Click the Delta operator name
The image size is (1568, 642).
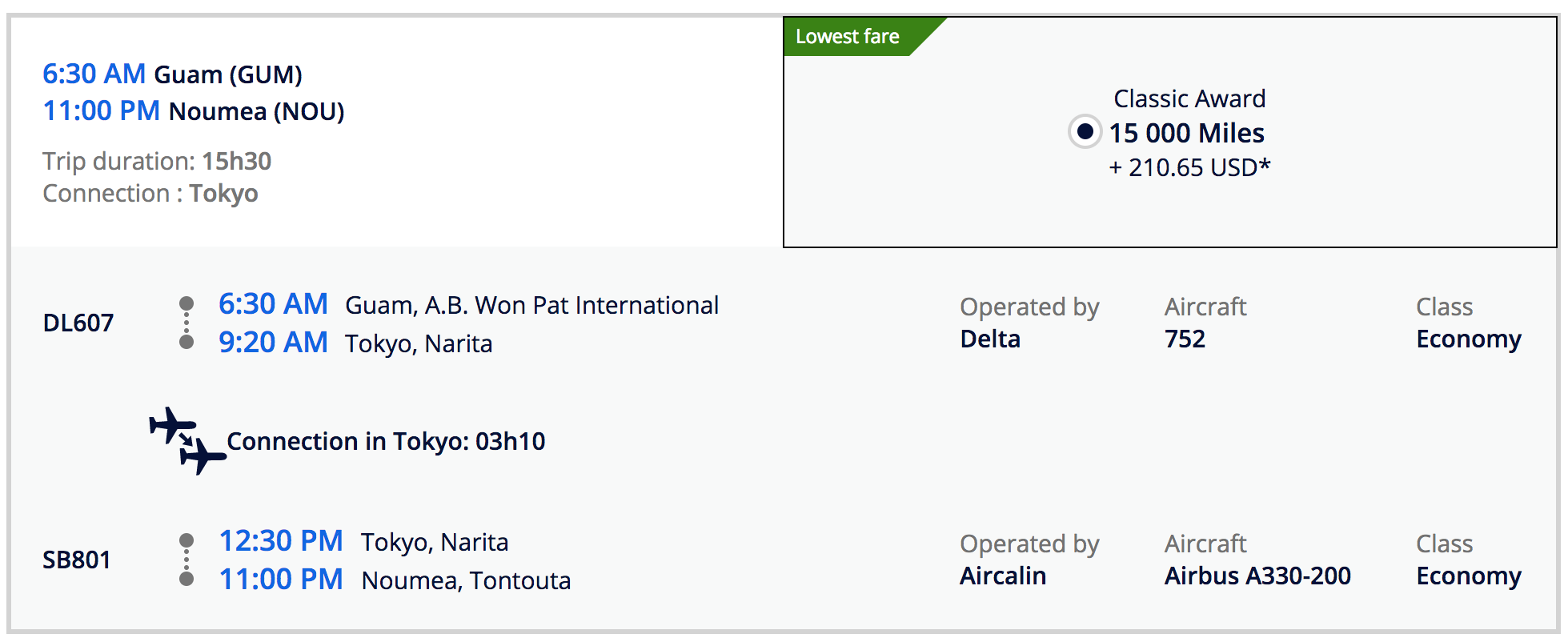(x=990, y=339)
